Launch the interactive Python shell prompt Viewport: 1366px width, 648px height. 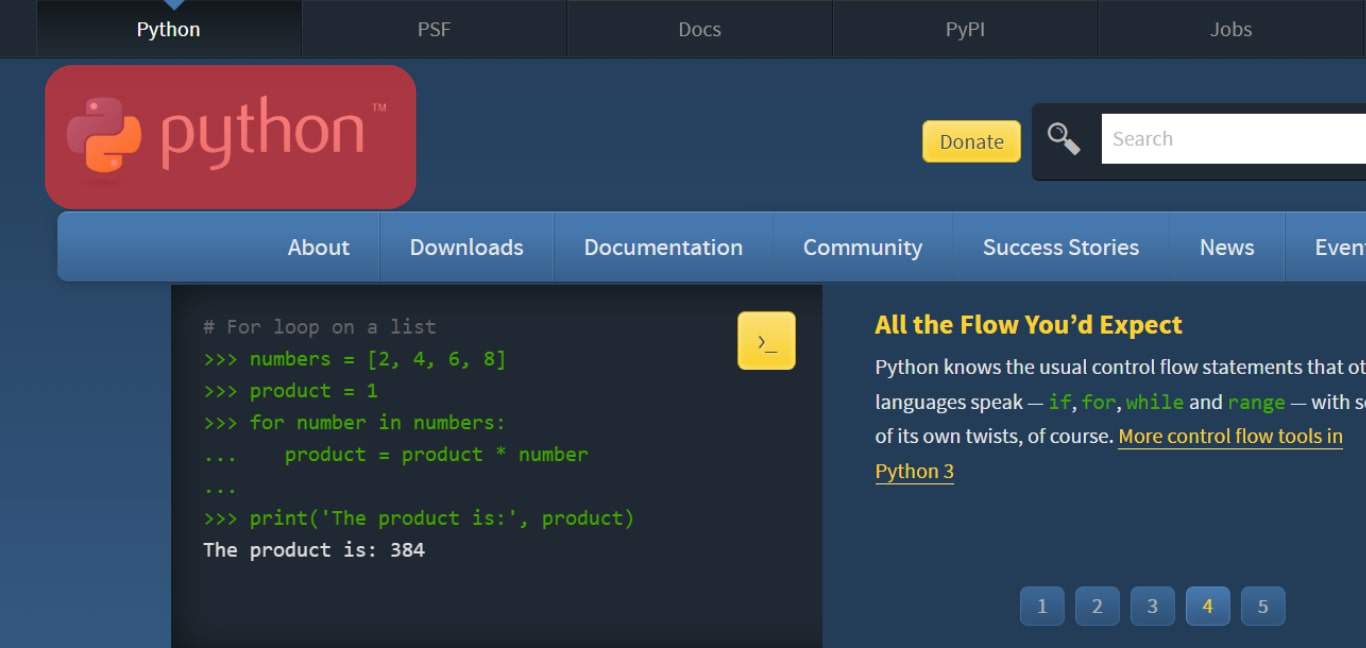(766, 340)
